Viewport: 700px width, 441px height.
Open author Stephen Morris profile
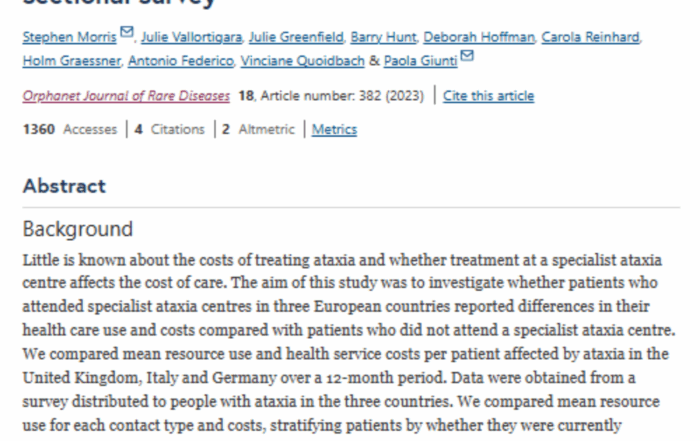(69, 37)
